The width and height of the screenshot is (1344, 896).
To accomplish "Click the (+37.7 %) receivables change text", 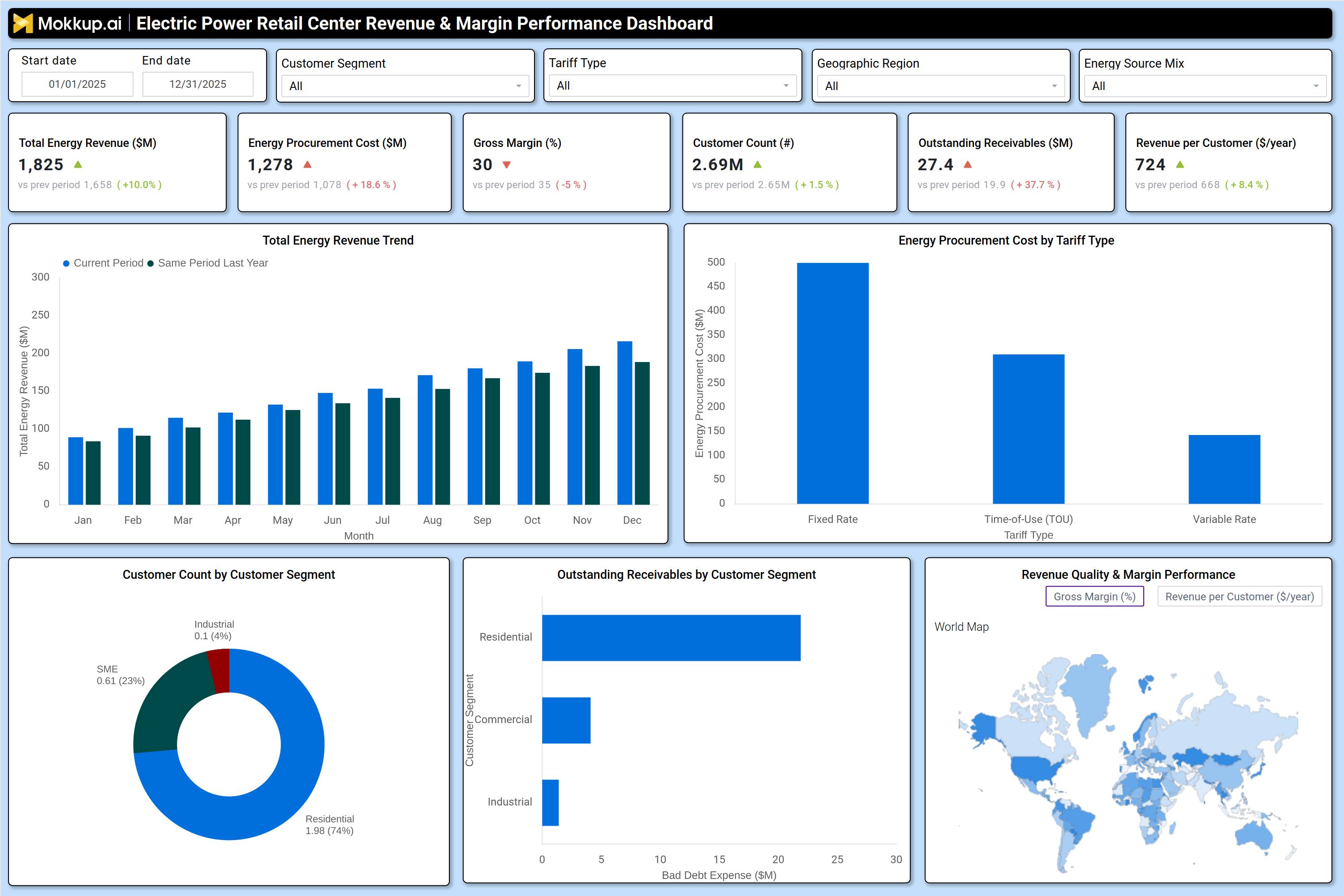I will coord(1035,185).
